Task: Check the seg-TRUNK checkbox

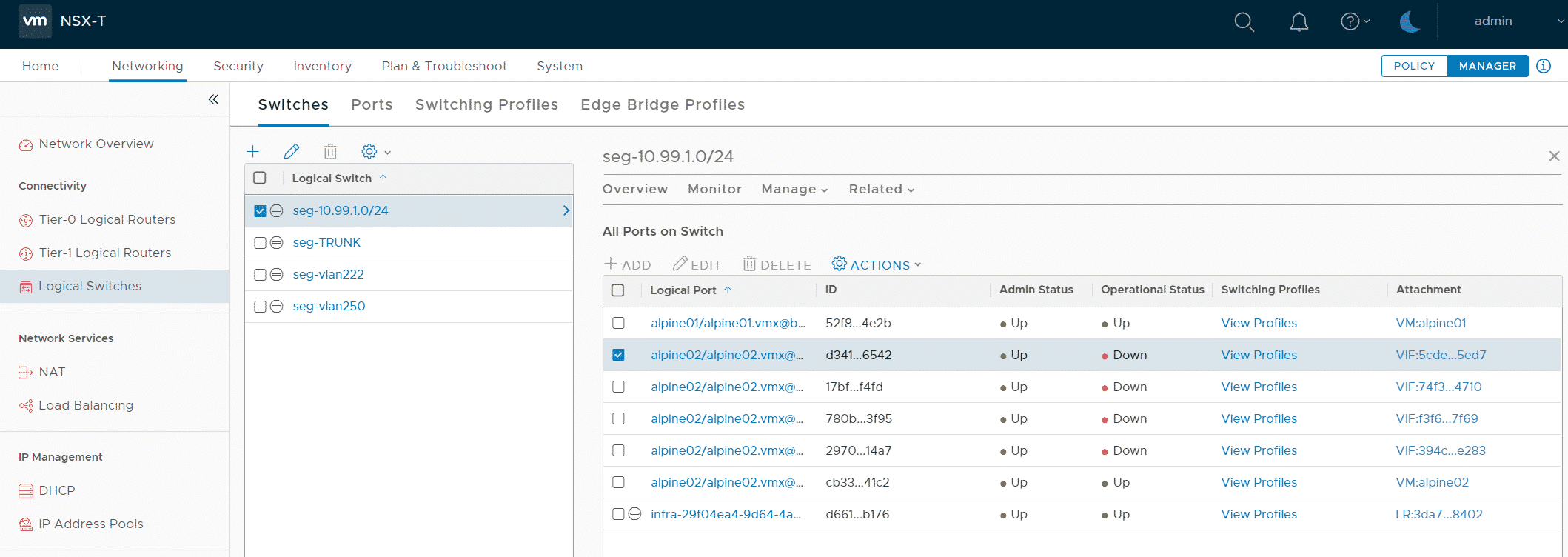Action: (260, 243)
